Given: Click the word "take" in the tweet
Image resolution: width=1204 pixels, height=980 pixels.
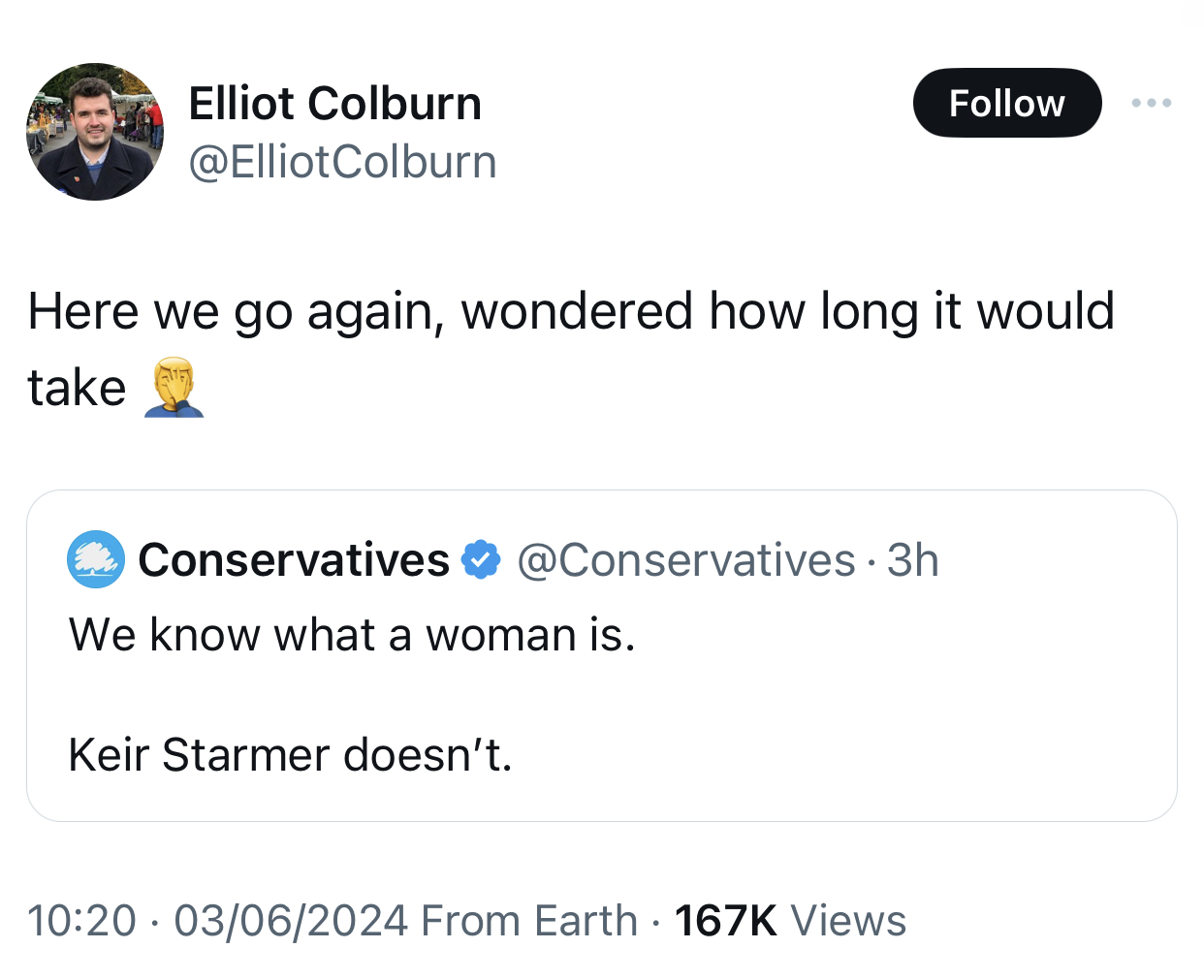Looking at the screenshot, I should (x=77, y=388).
